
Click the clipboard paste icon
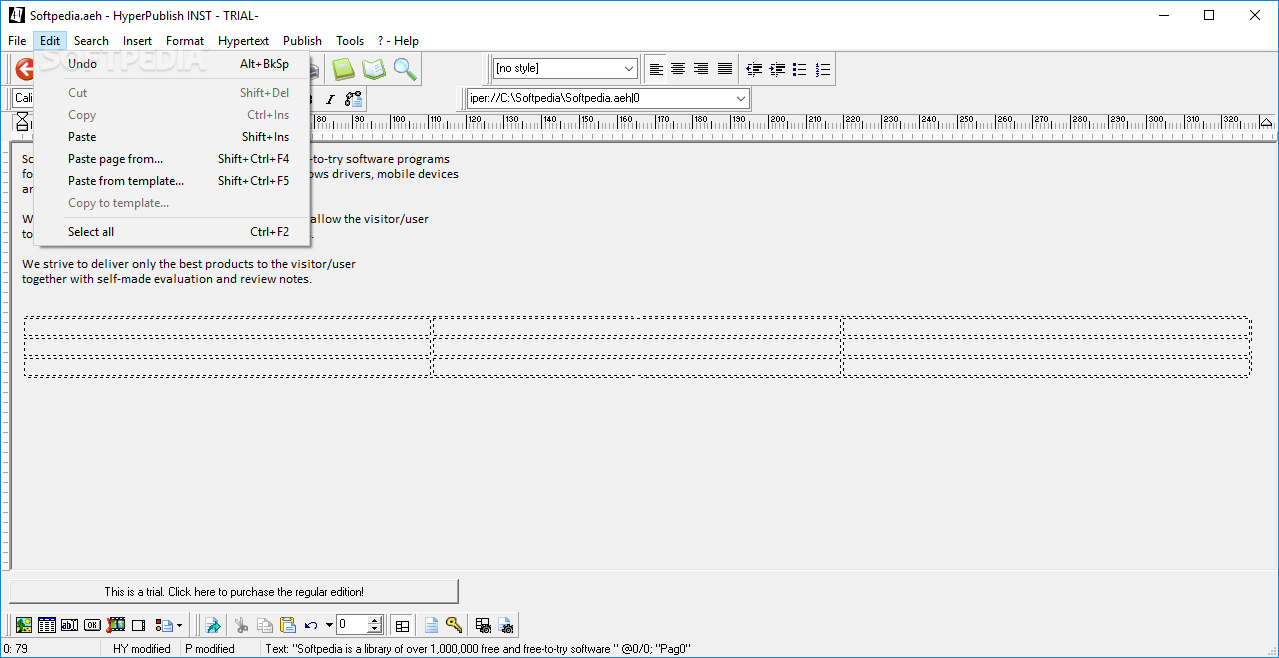click(288, 625)
